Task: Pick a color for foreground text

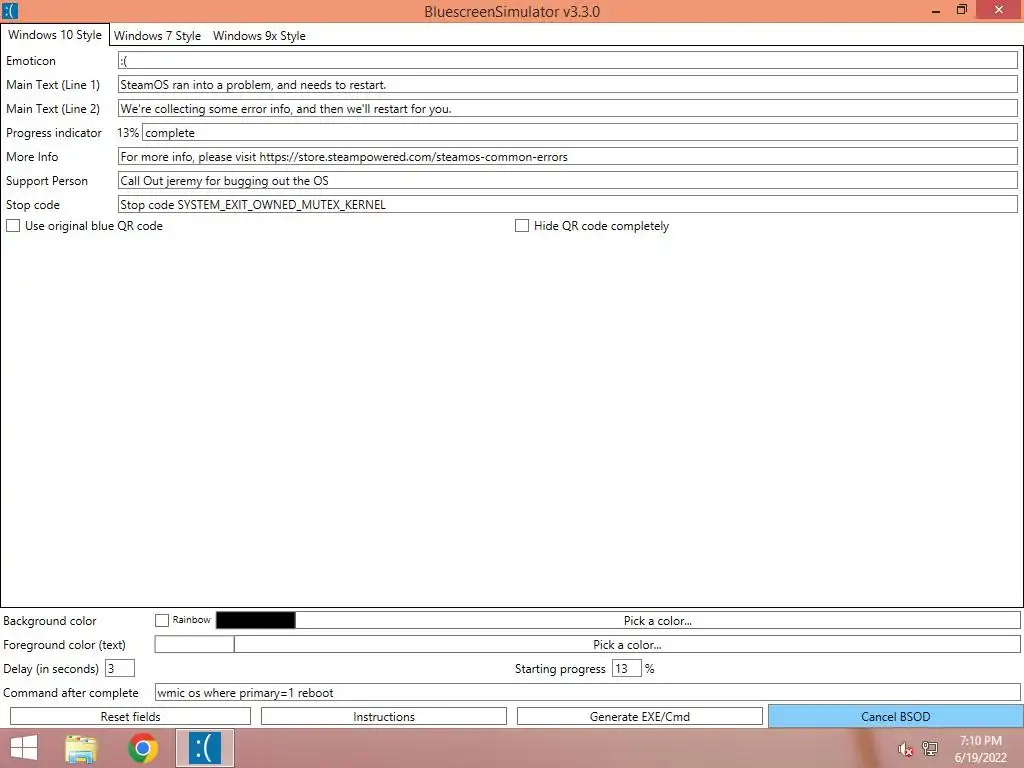Action: tap(627, 645)
